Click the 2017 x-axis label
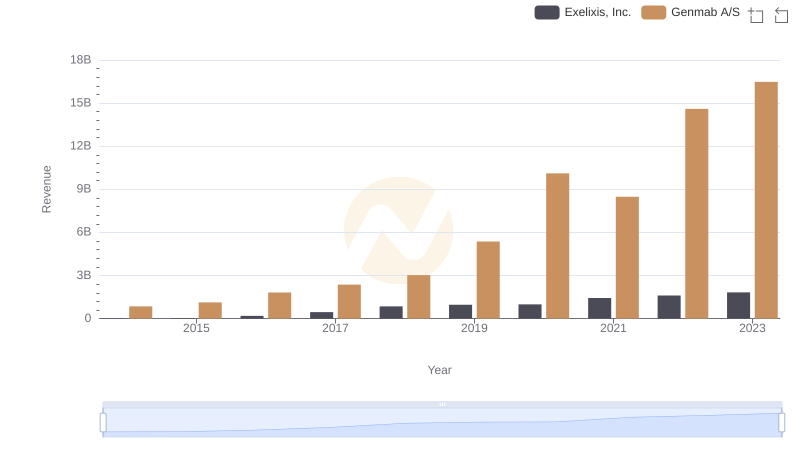The image size is (800, 461). coord(335,328)
